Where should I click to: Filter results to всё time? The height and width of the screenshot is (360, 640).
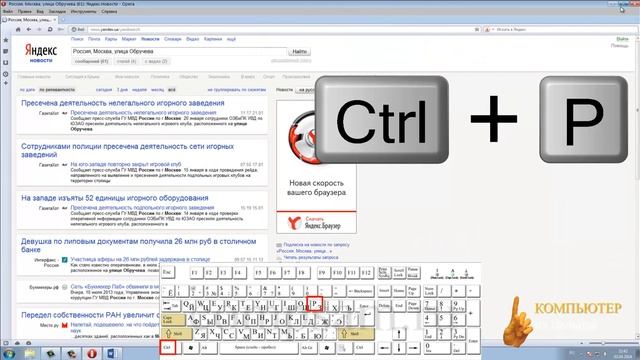pos(172,89)
